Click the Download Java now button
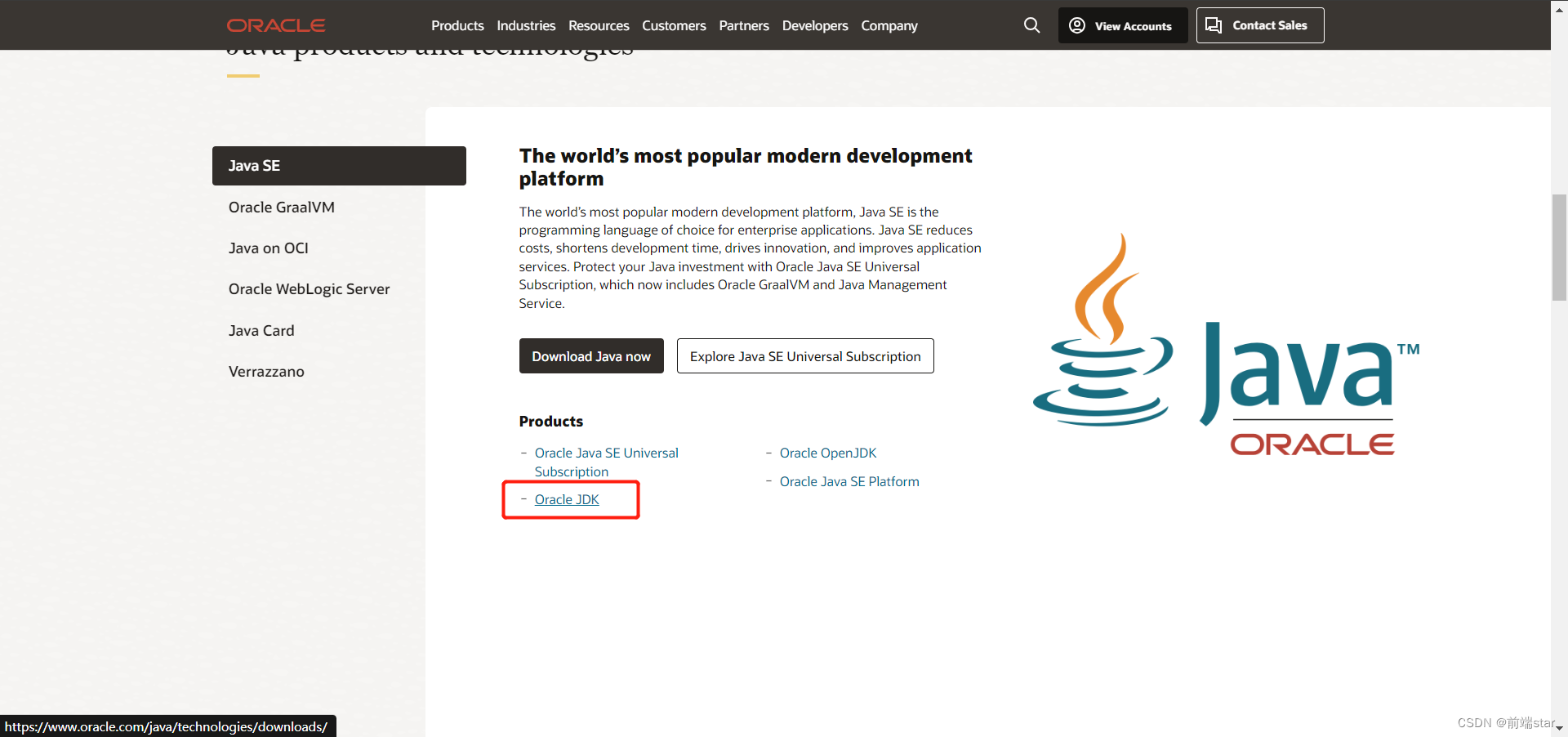The image size is (1568, 737). 591,356
